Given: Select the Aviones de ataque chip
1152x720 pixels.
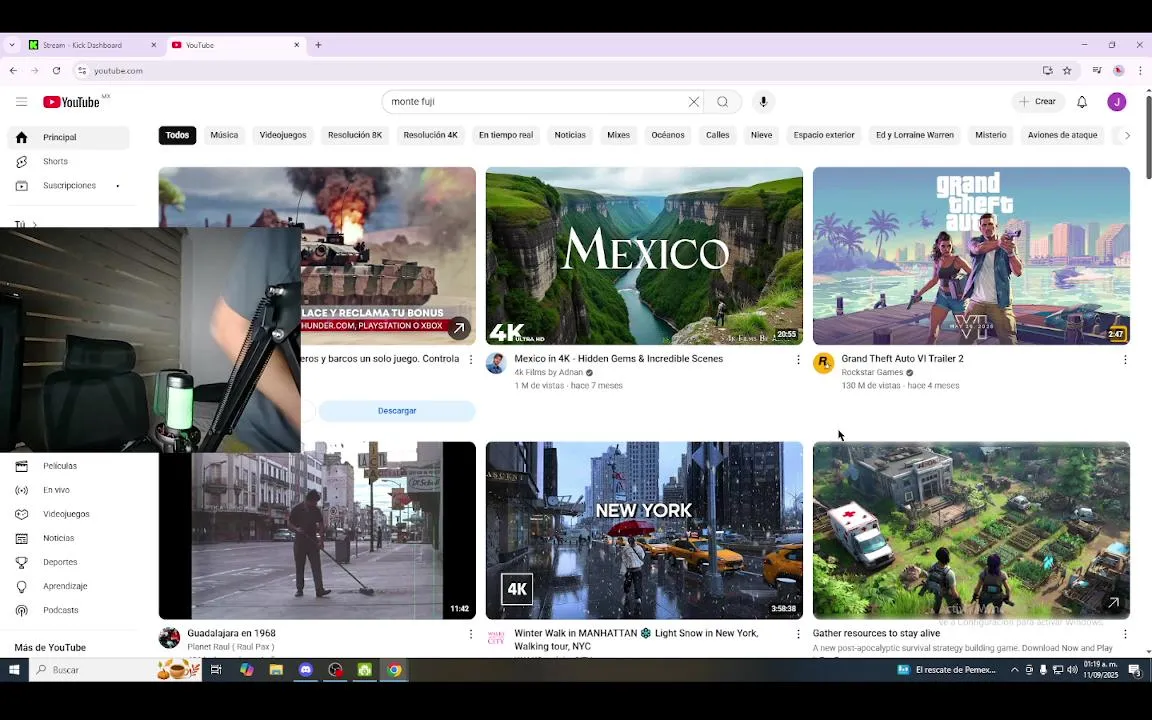Looking at the screenshot, I should [x=1062, y=135].
